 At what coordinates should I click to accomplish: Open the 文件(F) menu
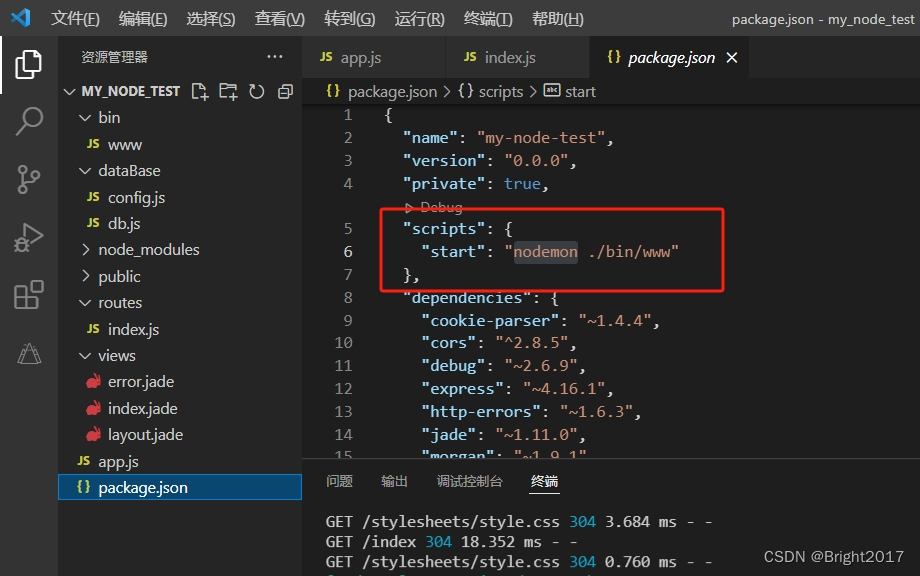(75, 19)
